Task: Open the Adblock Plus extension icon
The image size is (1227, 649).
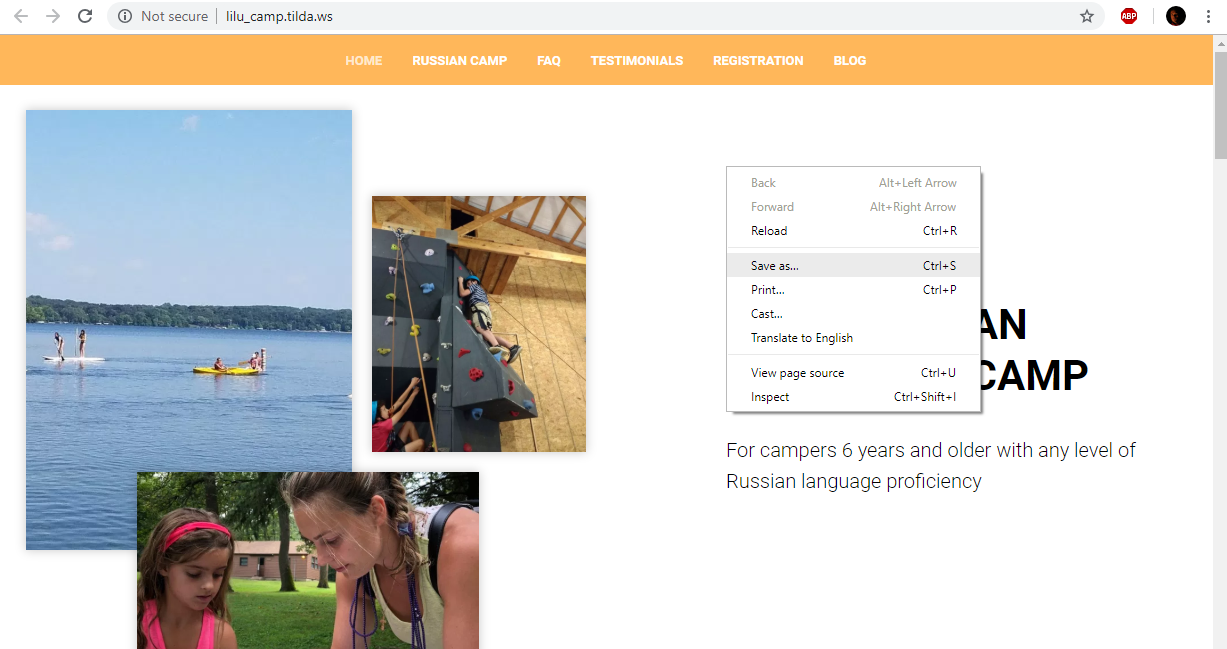Action: coord(1129,16)
